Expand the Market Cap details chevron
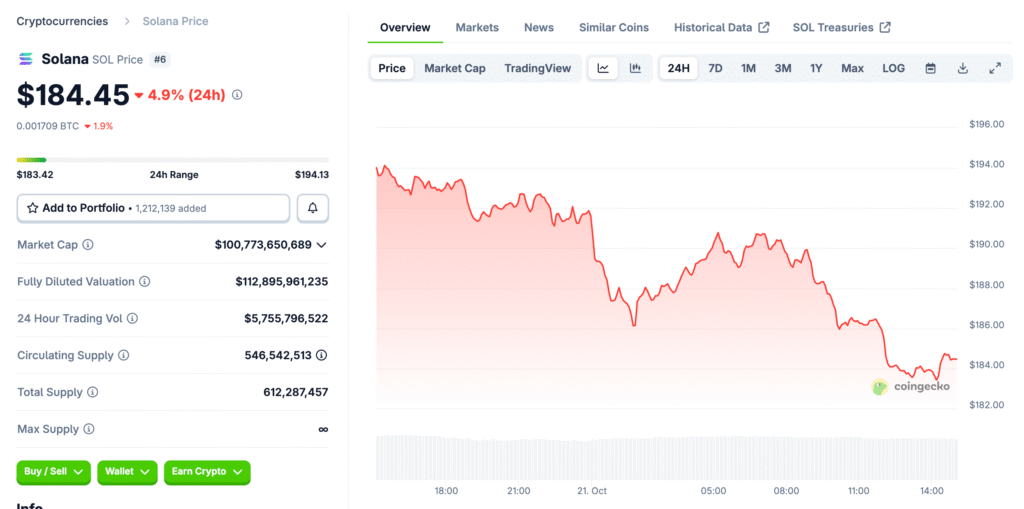Image resolution: width=1024 pixels, height=509 pixels. point(321,245)
